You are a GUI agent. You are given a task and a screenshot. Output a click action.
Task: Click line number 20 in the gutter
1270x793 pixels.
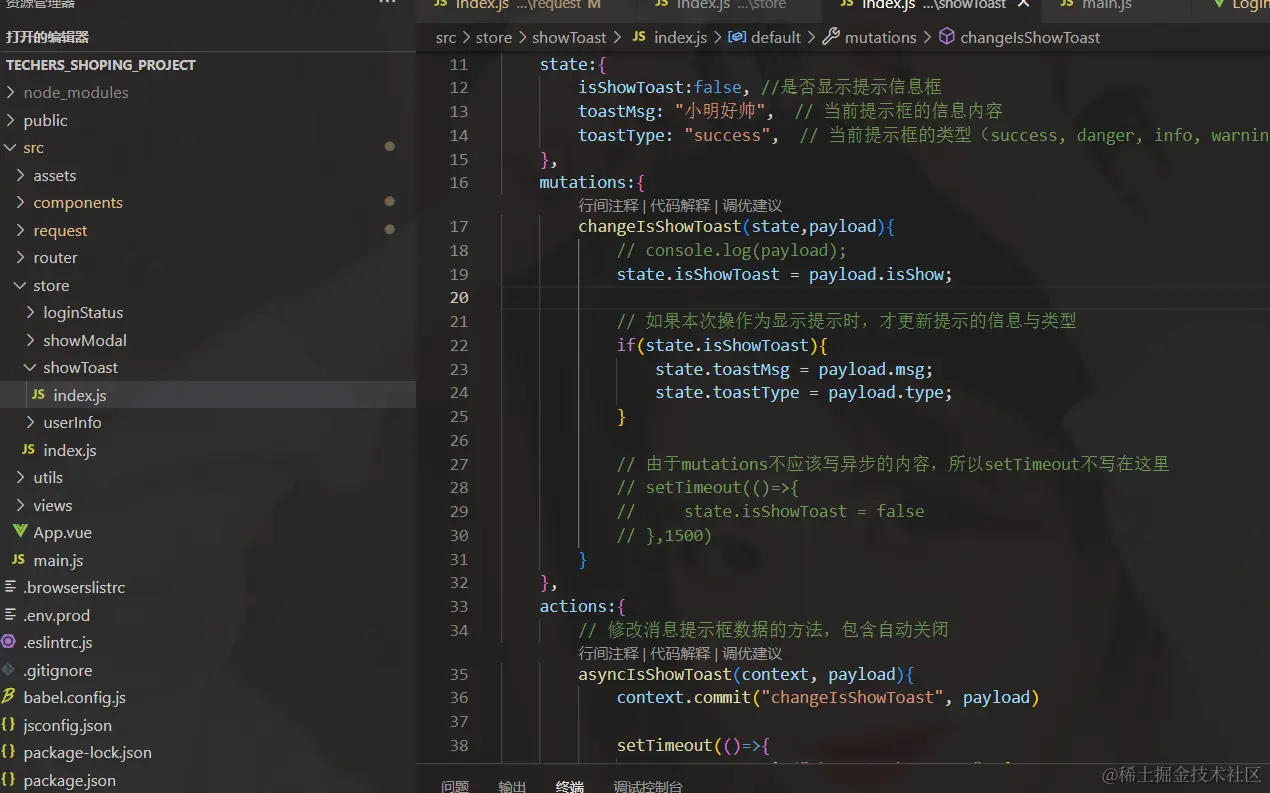point(458,297)
